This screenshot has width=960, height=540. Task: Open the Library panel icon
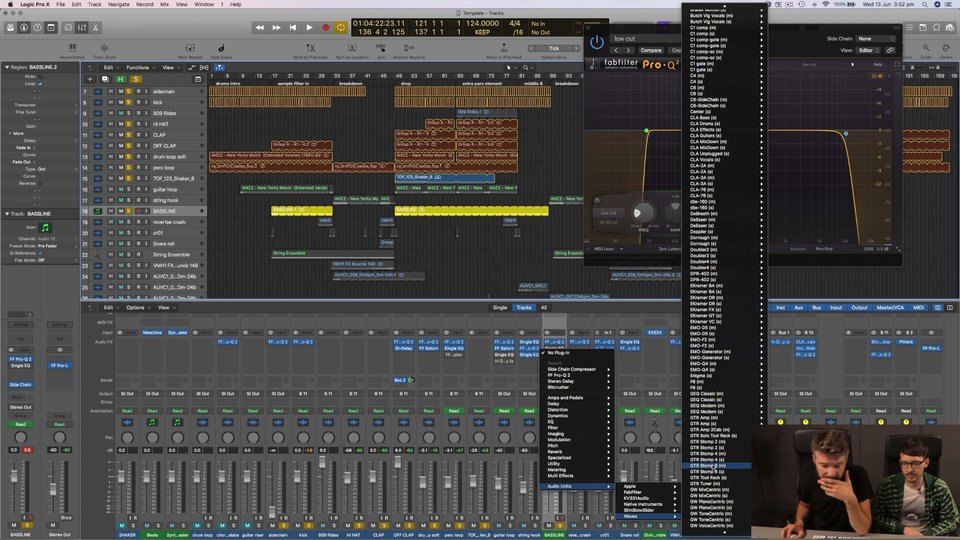point(10,28)
